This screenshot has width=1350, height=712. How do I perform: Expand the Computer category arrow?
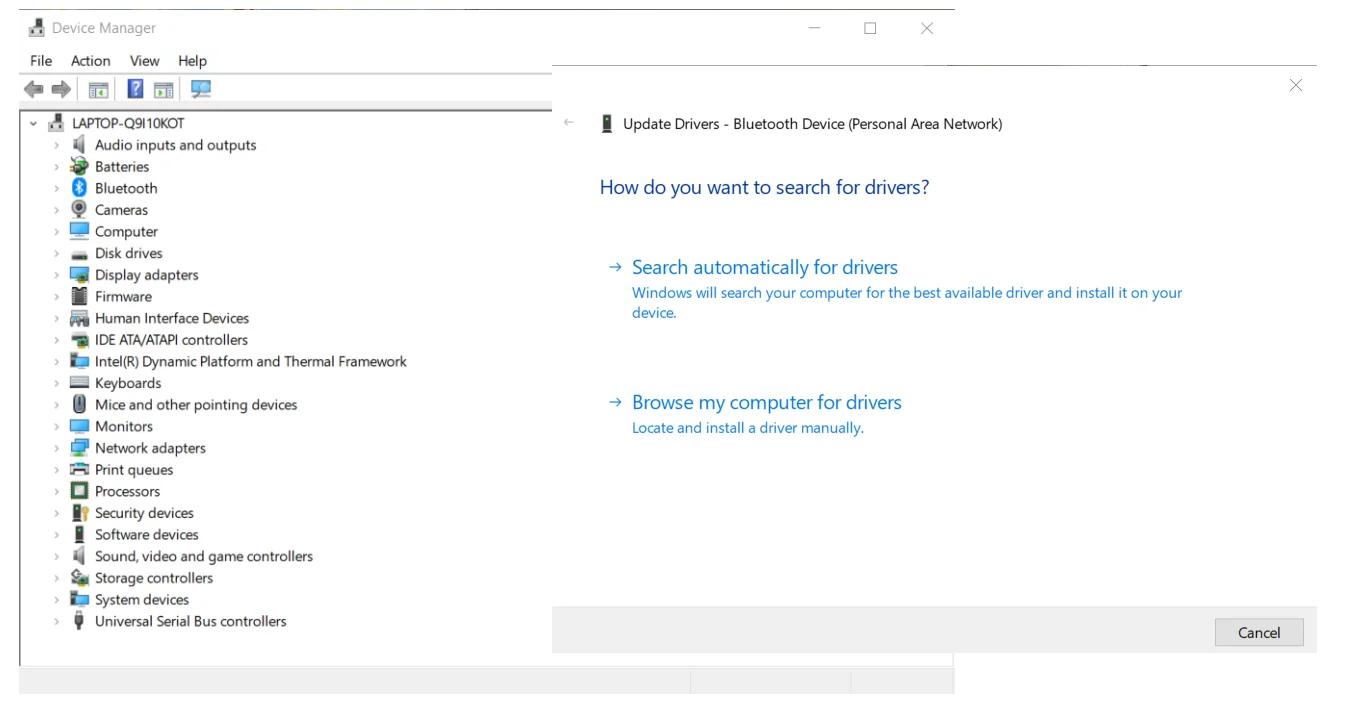[x=57, y=232]
